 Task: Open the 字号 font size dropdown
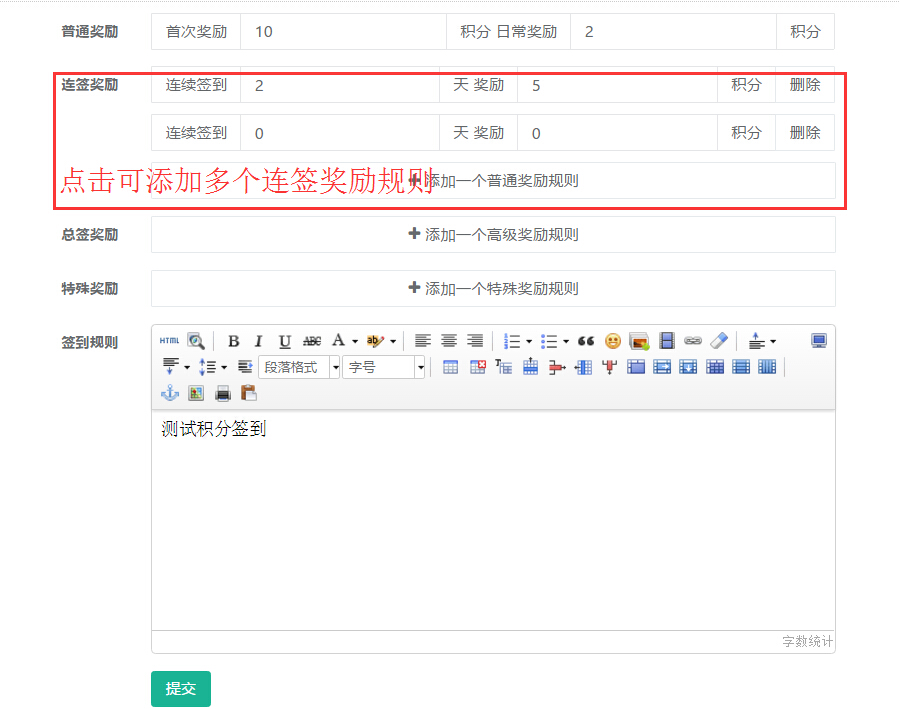click(384, 367)
